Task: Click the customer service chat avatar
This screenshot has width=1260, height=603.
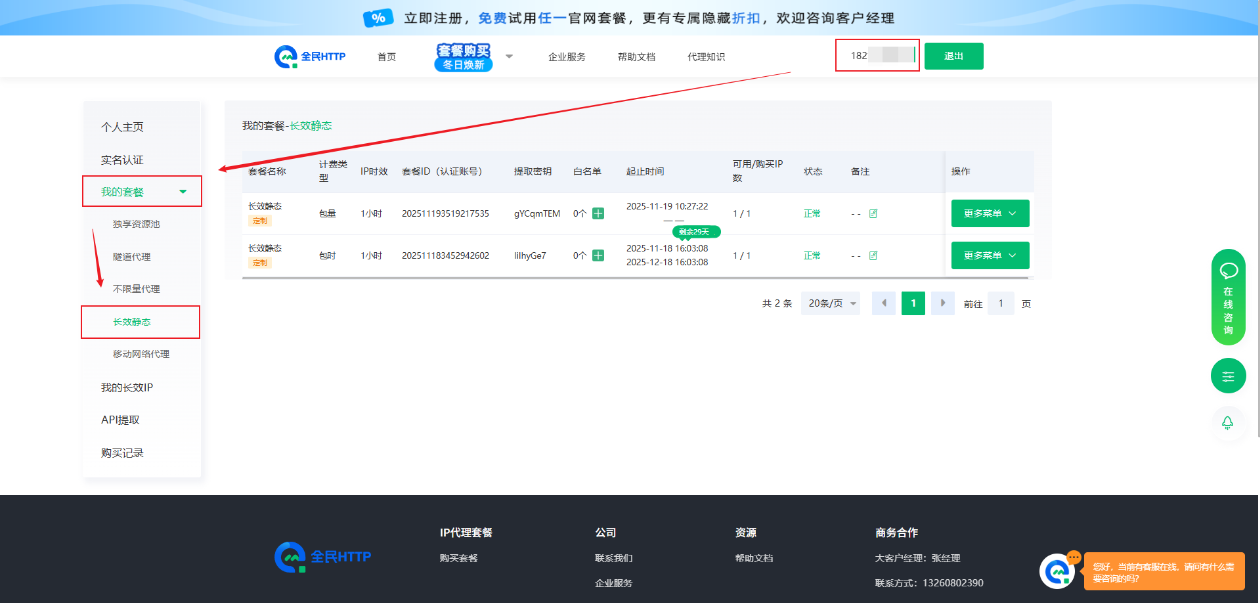Action: pos(1057,571)
